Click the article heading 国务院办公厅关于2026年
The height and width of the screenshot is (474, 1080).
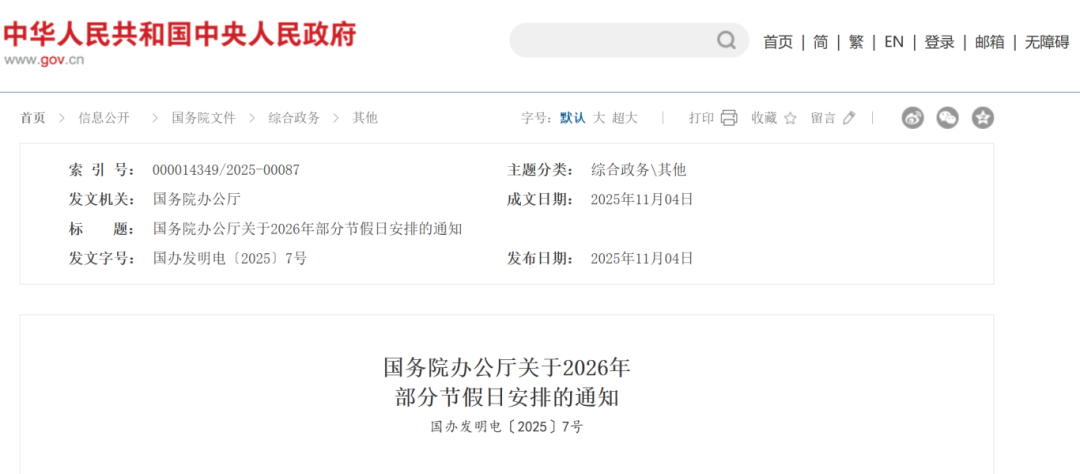tap(507, 367)
